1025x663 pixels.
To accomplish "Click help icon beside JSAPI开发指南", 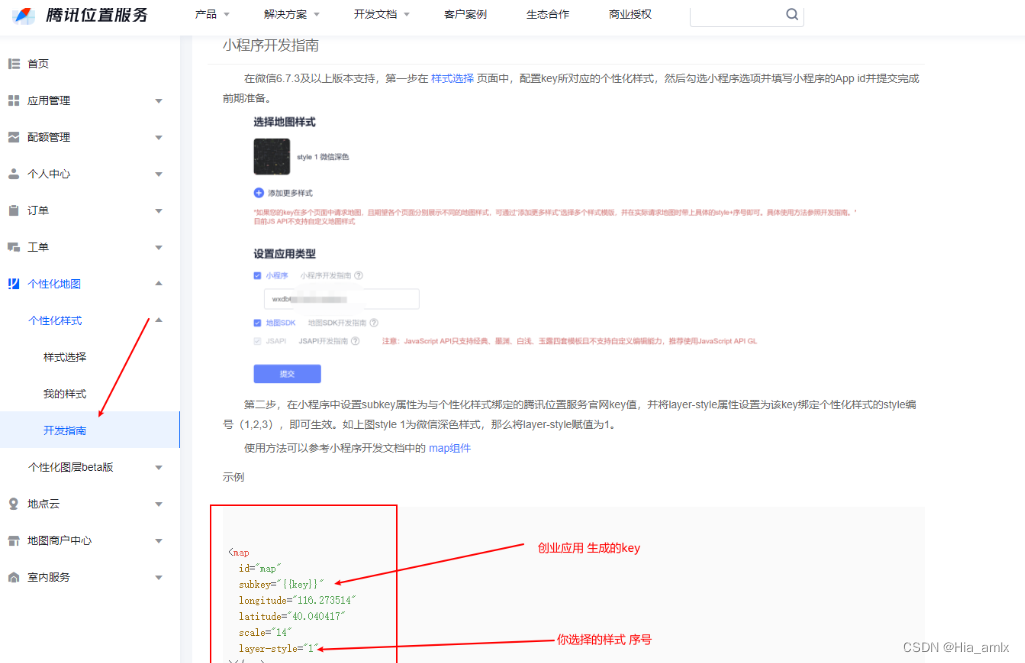I will (355, 341).
